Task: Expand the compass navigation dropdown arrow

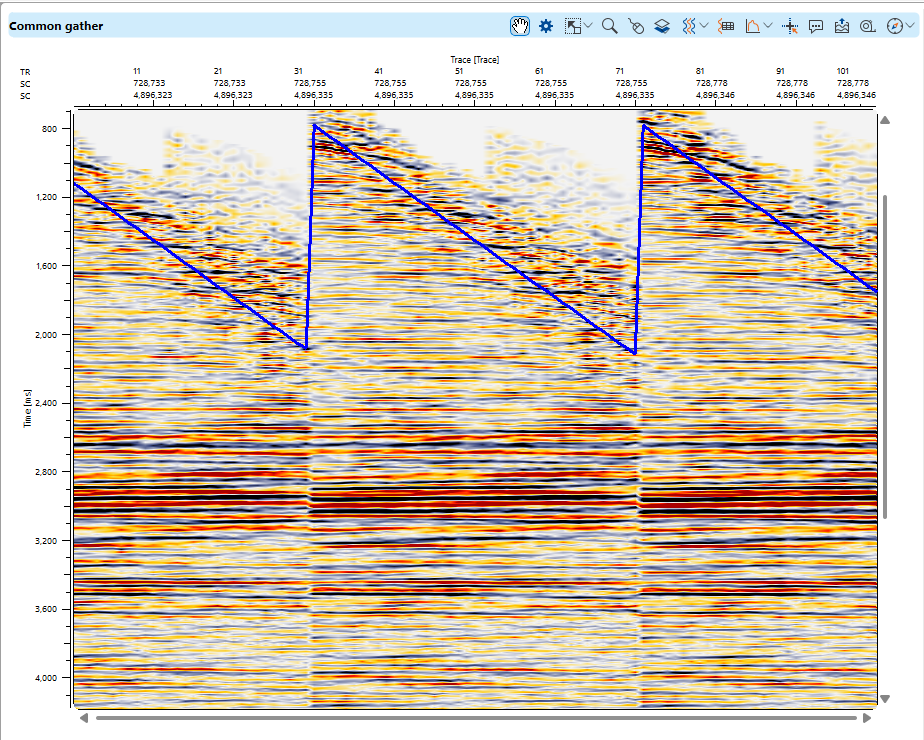Action: [909, 26]
